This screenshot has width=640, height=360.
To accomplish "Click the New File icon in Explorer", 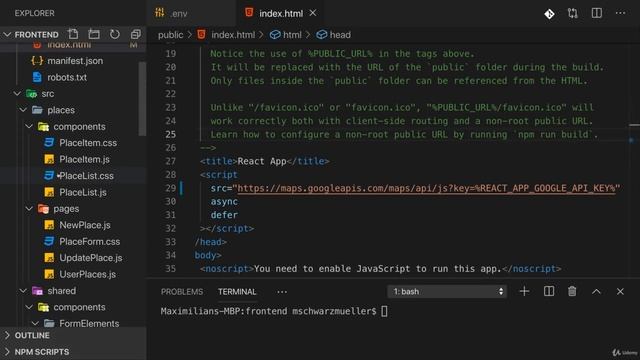I will click(73, 34).
